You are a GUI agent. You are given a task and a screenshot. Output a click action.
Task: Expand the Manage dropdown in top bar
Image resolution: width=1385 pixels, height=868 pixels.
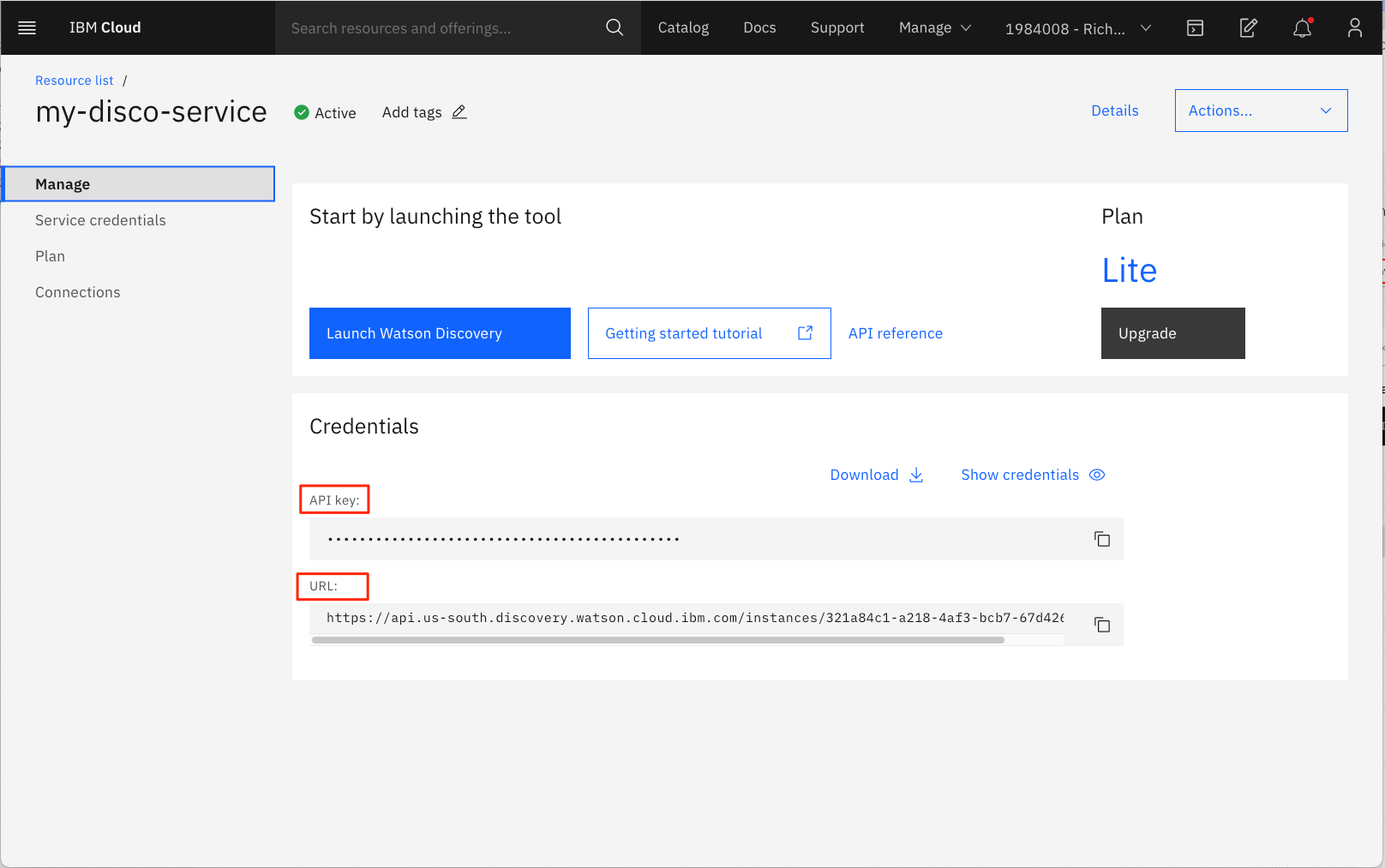(x=935, y=27)
